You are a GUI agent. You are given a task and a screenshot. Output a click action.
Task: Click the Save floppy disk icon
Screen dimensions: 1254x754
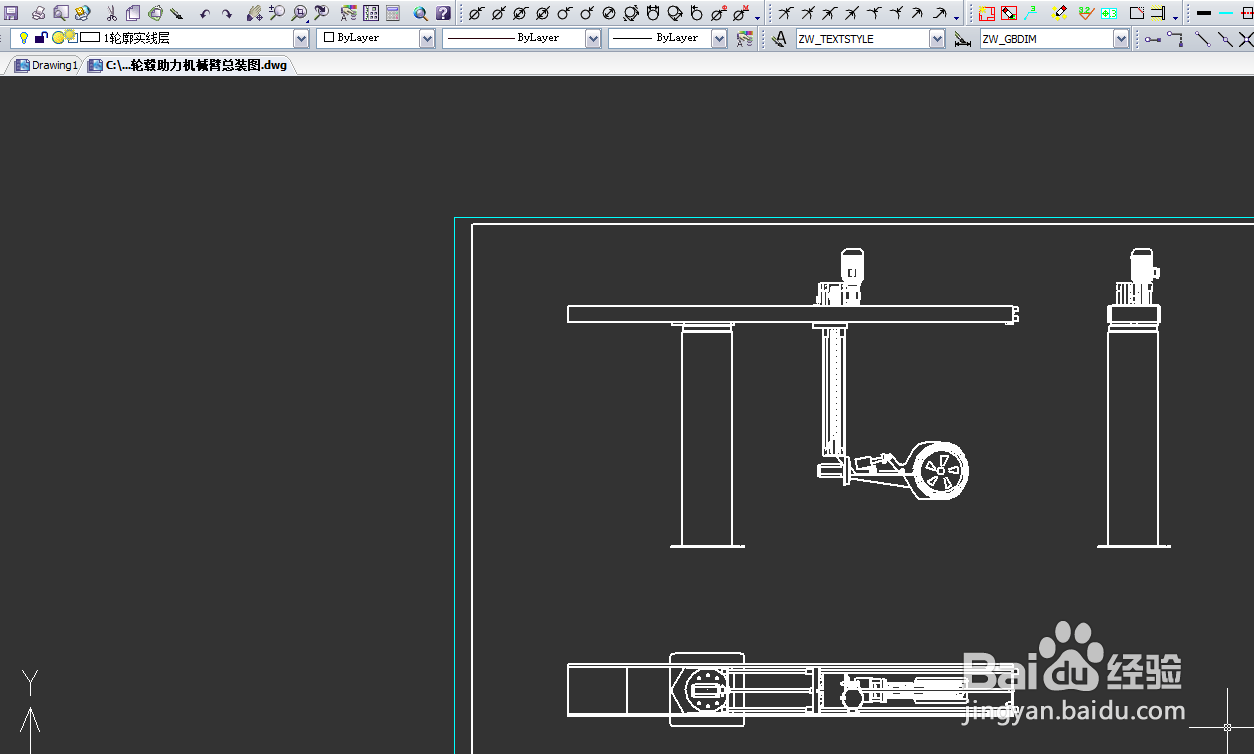(12, 13)
